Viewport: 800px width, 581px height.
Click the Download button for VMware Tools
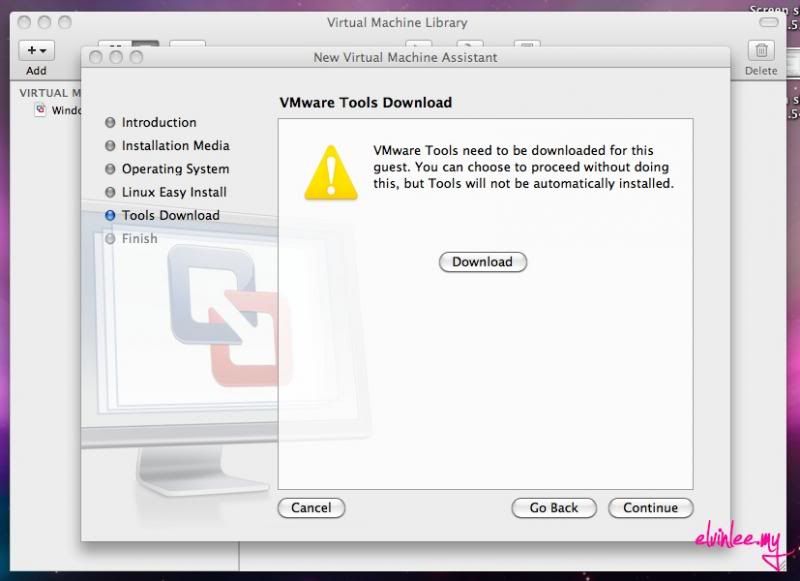[483, 262]
